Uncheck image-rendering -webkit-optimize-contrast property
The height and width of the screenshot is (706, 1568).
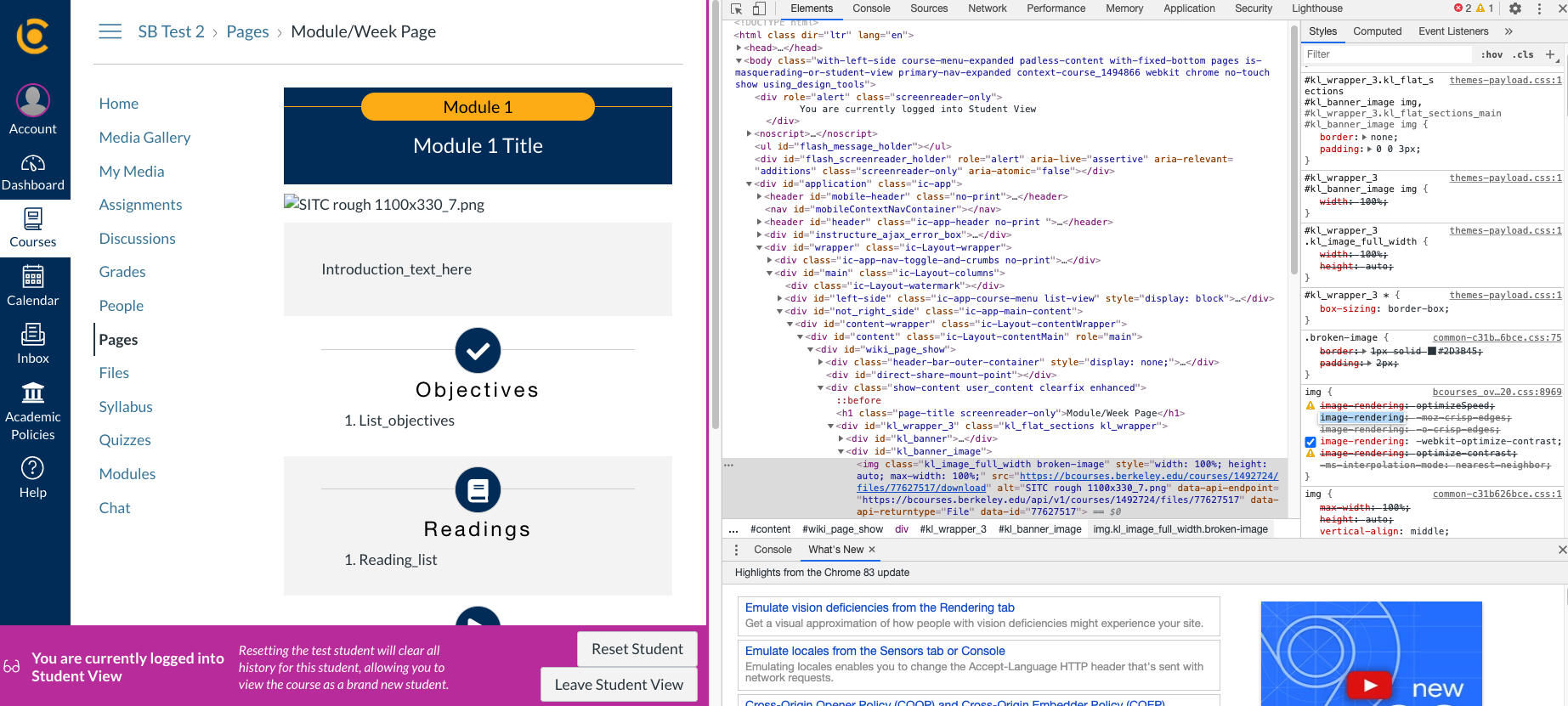pos(1310,442)
